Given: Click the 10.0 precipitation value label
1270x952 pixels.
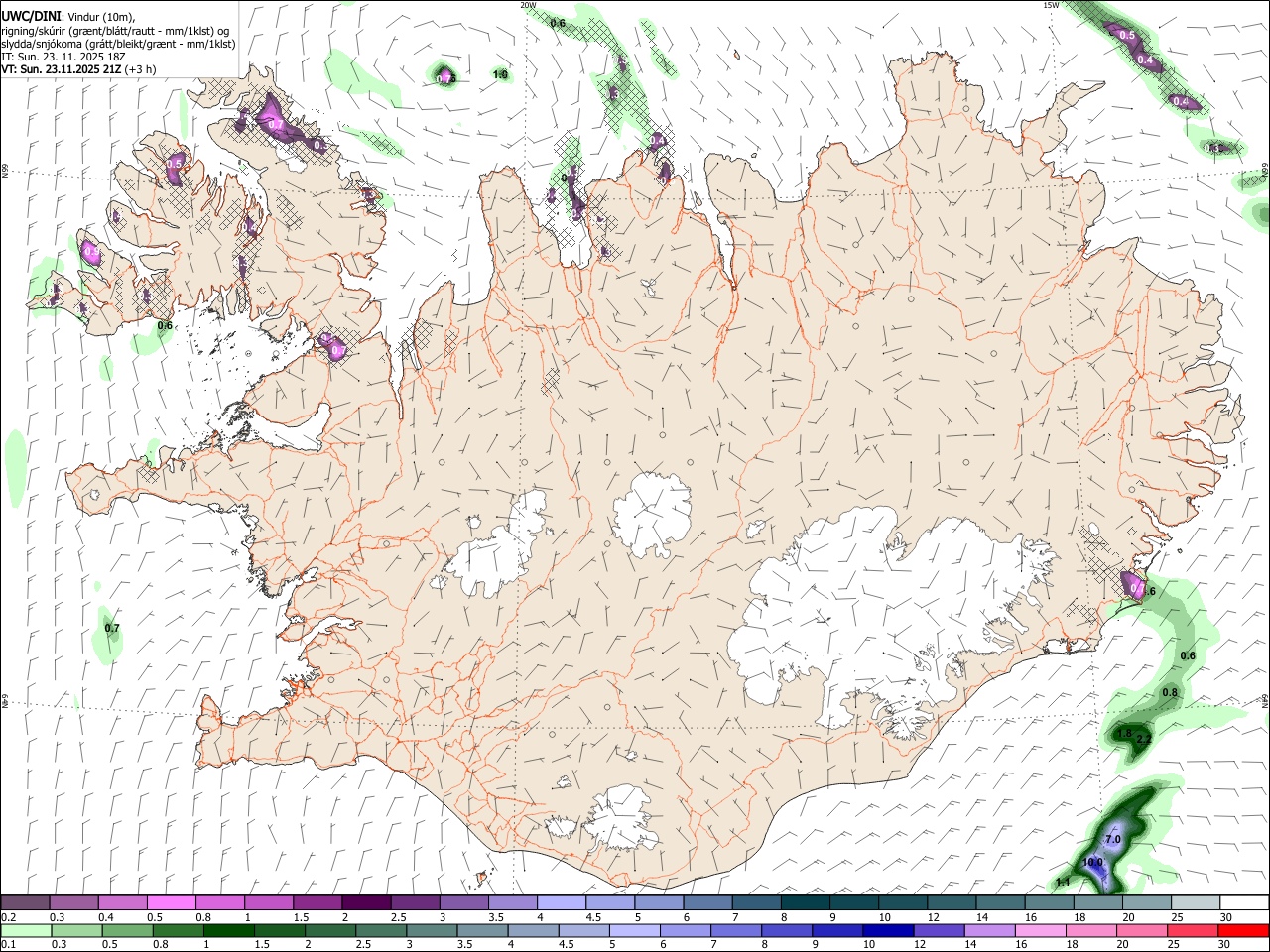Looking at the screenshot, I should point(1092,862).
